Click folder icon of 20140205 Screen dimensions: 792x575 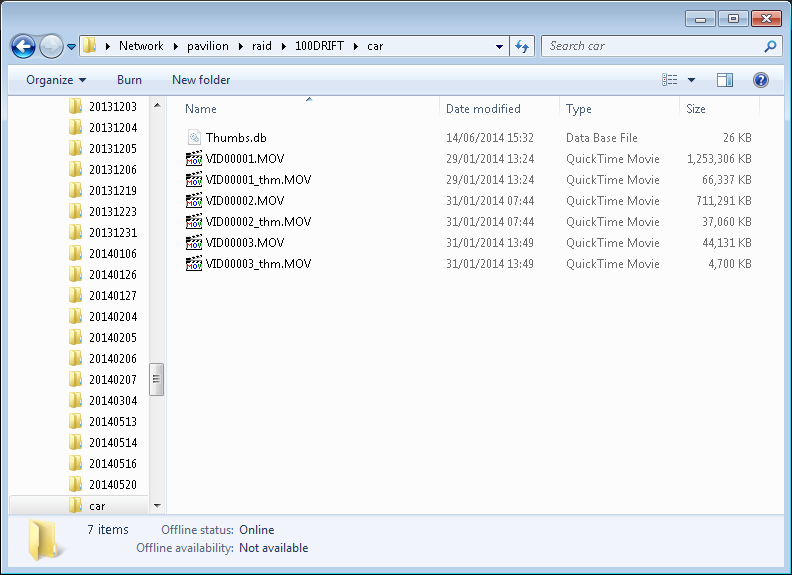(75, 337)
